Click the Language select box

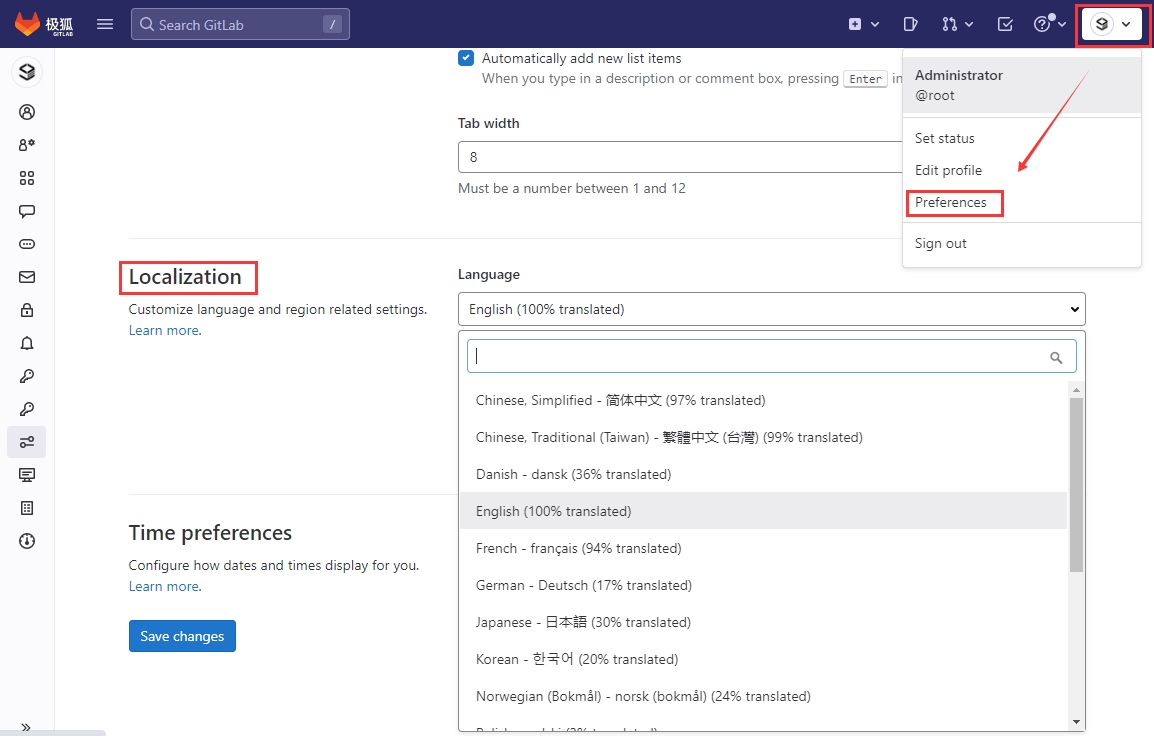click(770, 309)
